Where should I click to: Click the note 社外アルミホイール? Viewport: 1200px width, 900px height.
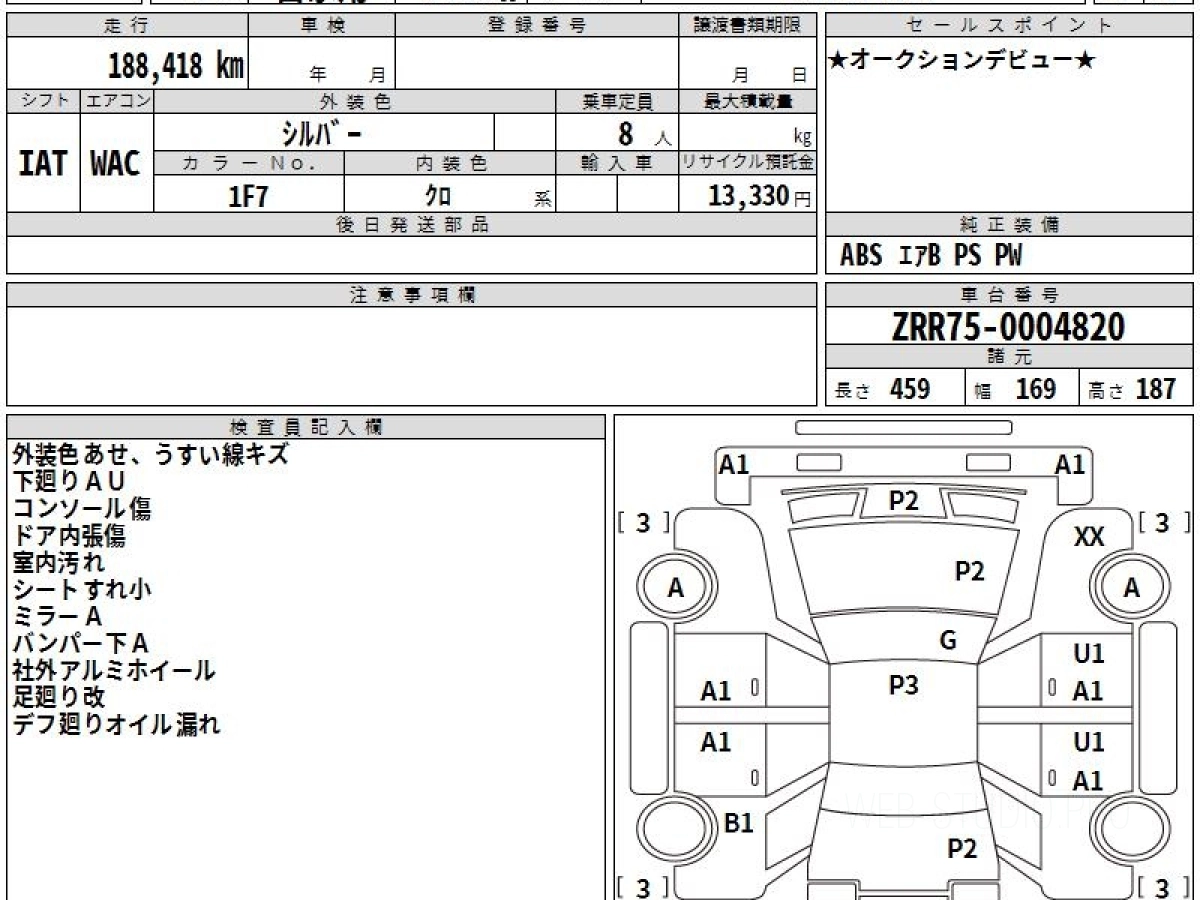click(x=114, y=670)
